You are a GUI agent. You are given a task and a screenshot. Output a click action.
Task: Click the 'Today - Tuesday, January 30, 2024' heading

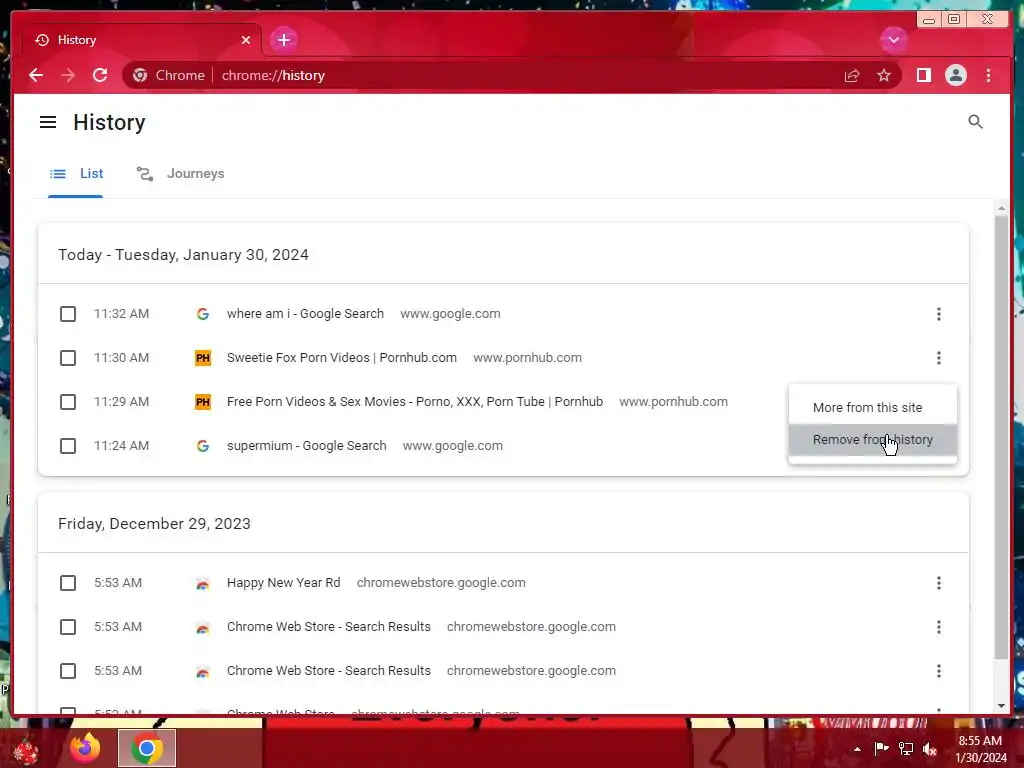(184, 255)
